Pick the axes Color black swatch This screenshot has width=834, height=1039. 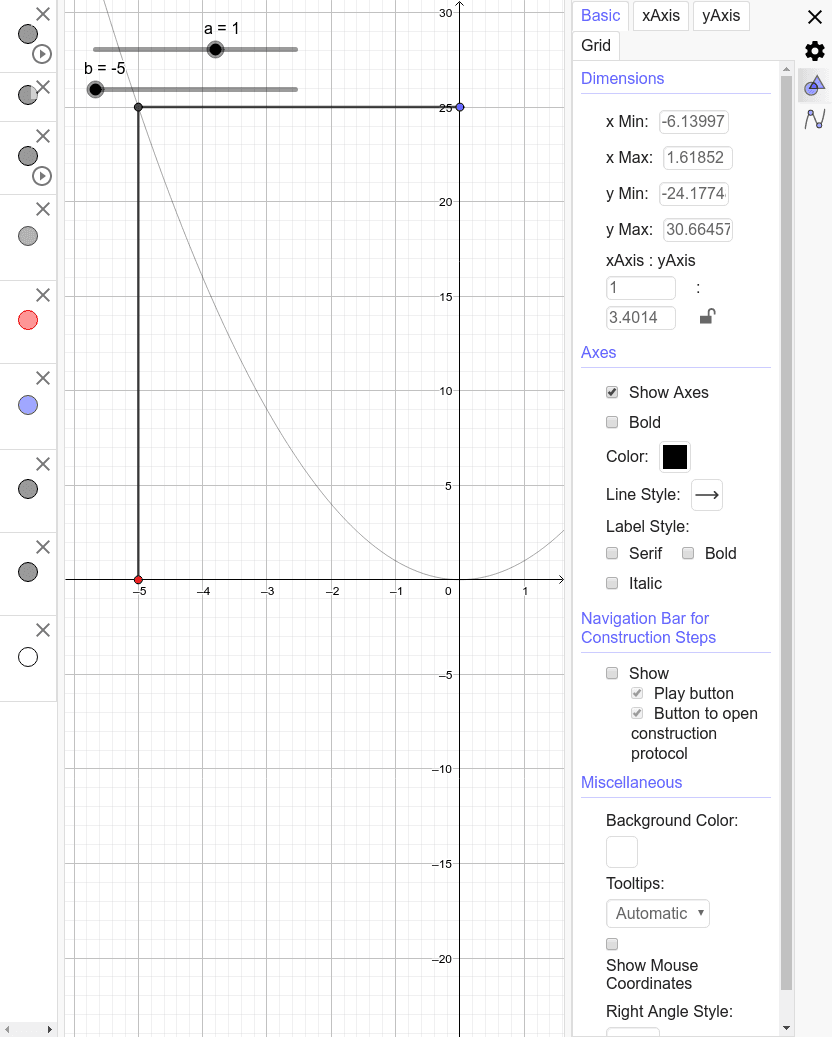click(x=675, y=457)
